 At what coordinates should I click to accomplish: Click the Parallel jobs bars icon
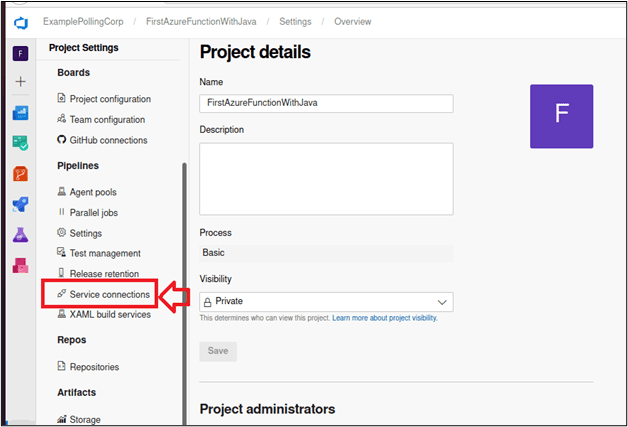pos(62,212)
